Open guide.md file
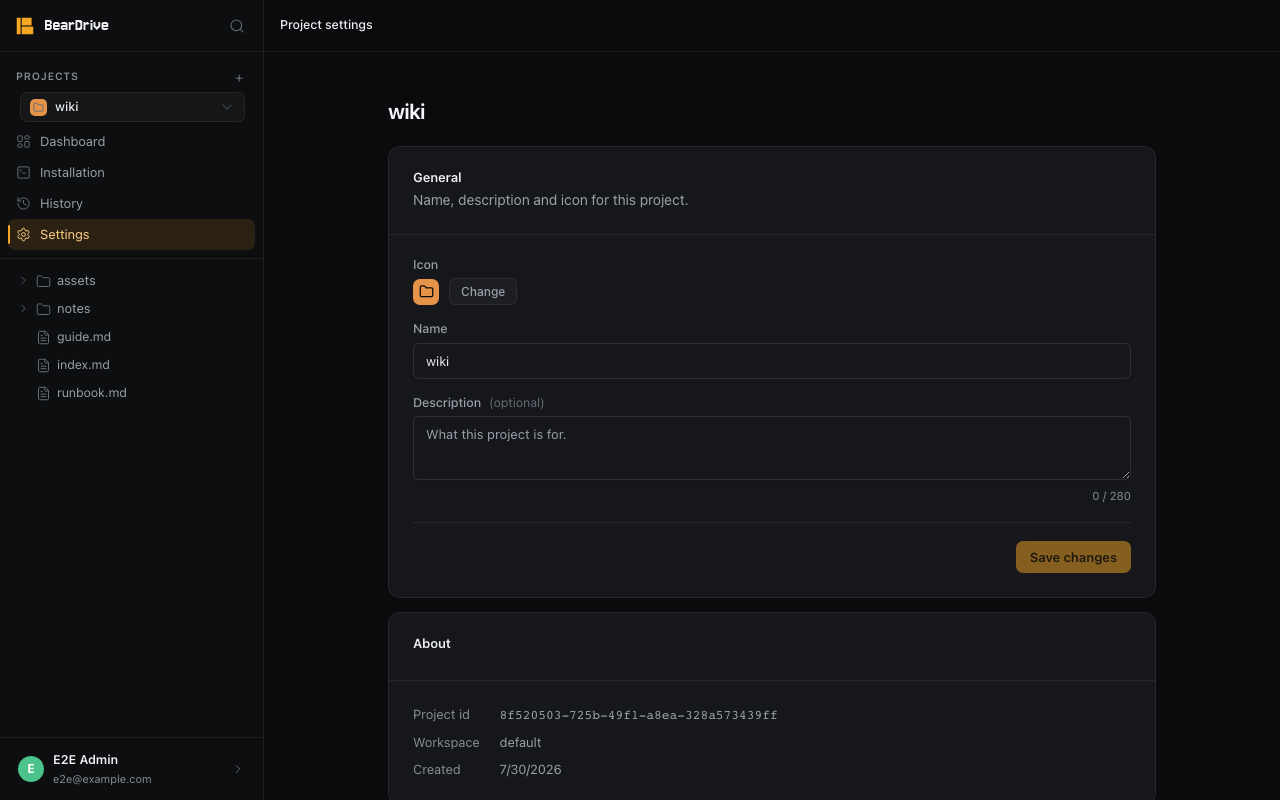This screenshot has width=1280, height=800. pyautogui.click(x=131, y=337)
